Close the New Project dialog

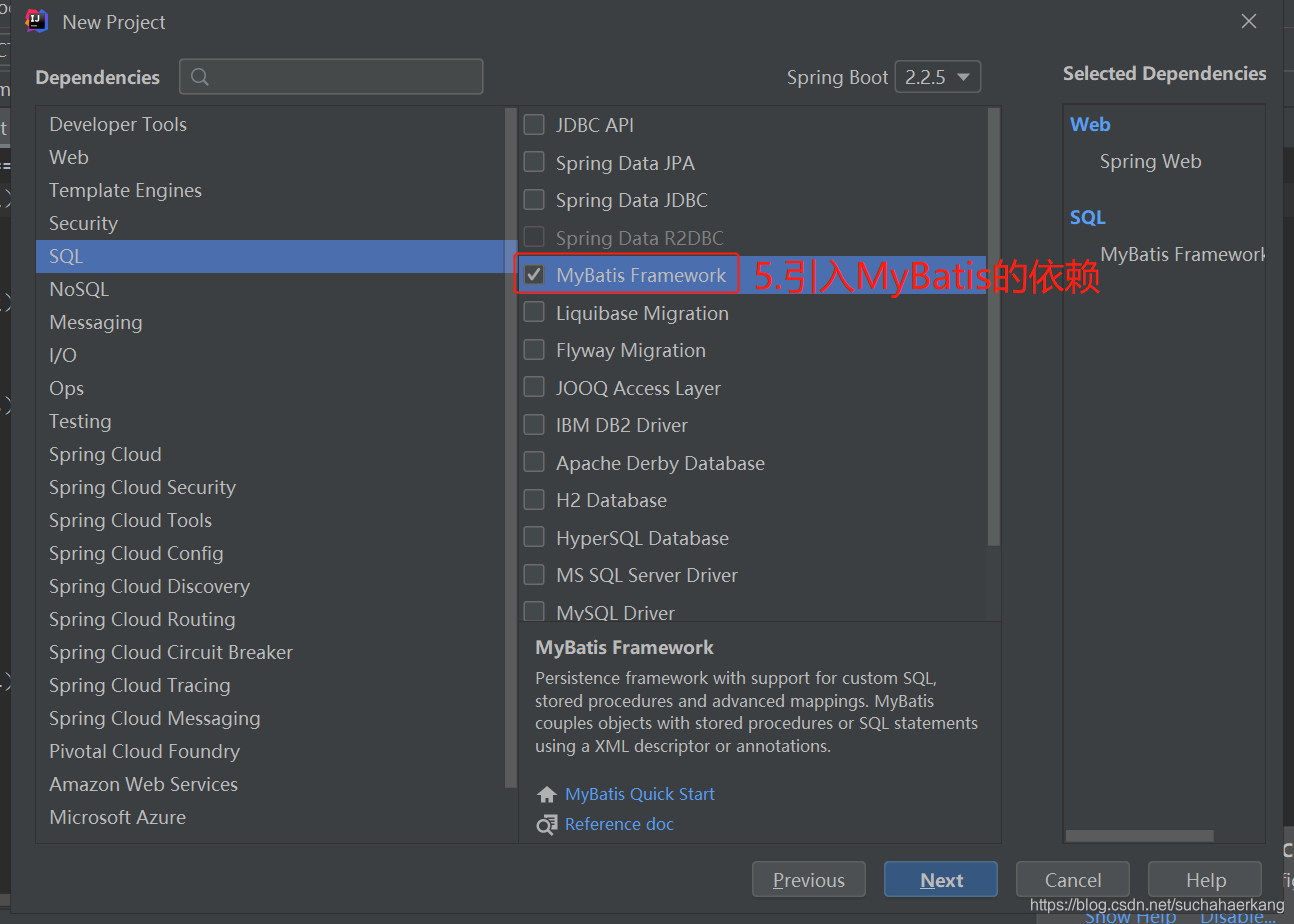click(1249, 21)
